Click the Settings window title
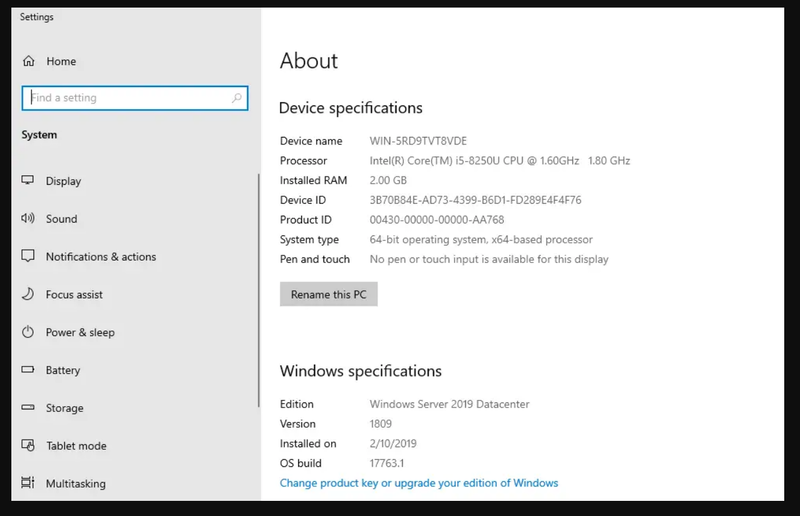 pos(36,17)
